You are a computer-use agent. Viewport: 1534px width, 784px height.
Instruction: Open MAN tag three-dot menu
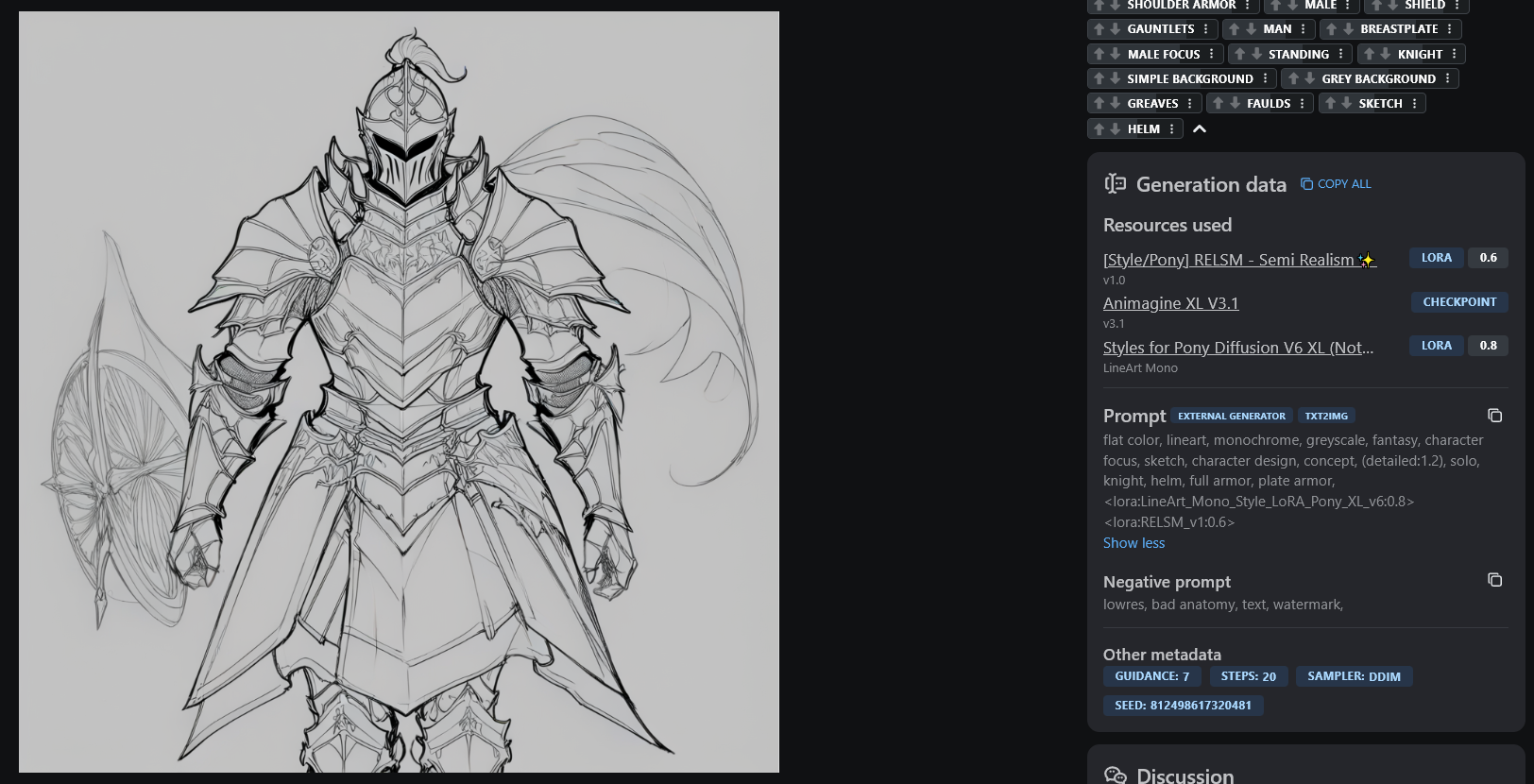(1304, 29)
